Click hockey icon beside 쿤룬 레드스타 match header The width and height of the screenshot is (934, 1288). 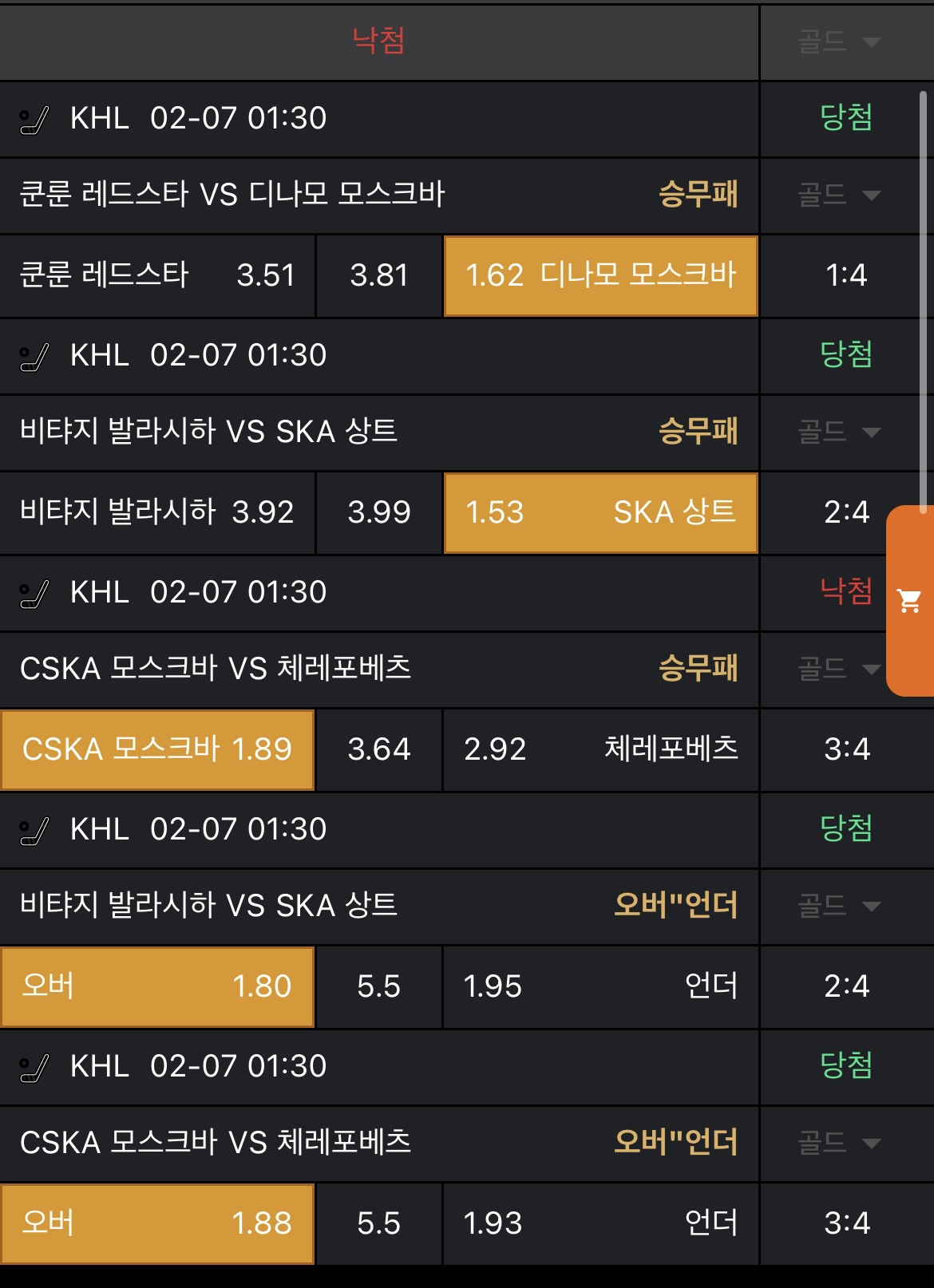(x=34, y=120)
